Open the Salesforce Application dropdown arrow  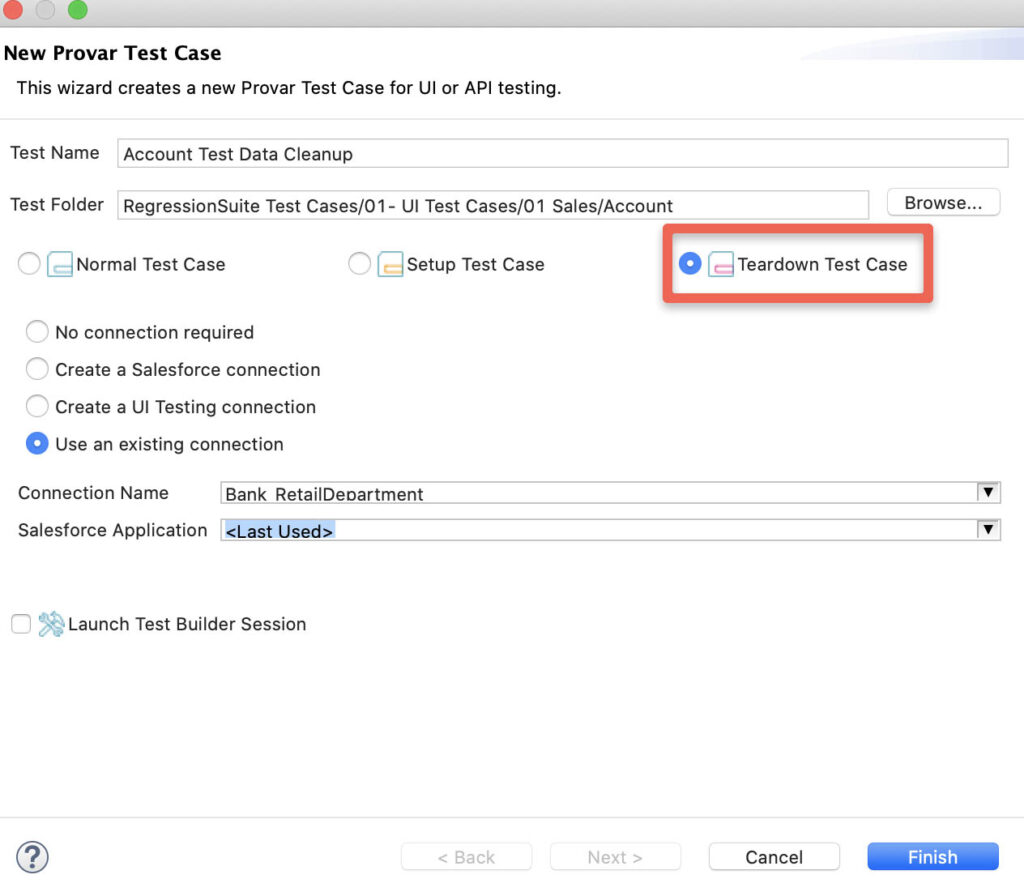click(x=988, y=530)
